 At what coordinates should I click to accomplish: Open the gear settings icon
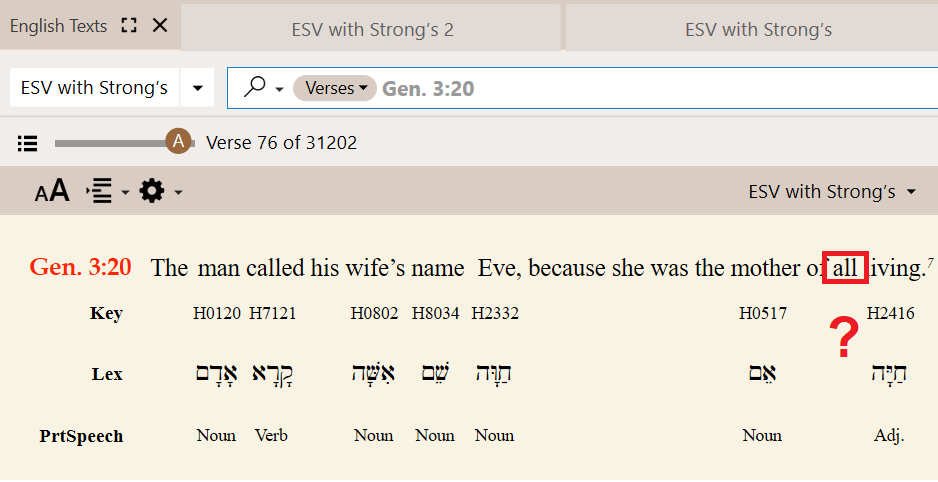pos(151,191)
